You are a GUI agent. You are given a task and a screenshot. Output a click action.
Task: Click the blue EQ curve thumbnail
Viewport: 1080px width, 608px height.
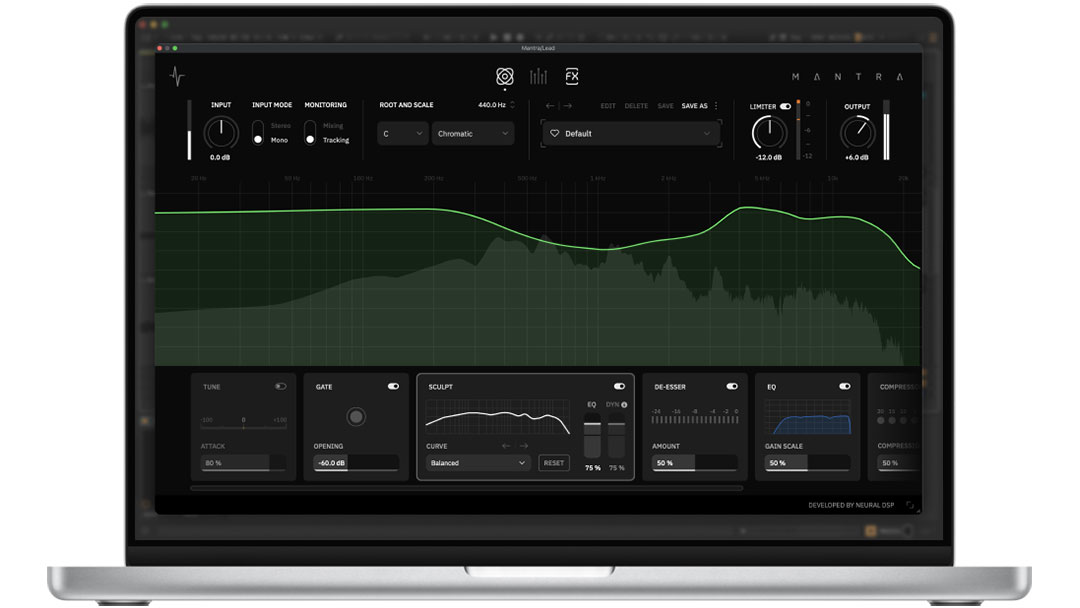point(807,417)
